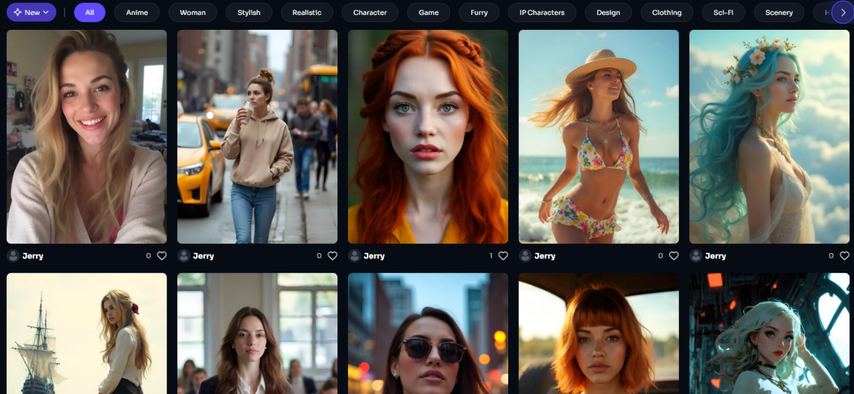Open the woman wearing sunglasses thumbnail
Screen dimensions: 854x394
[x=428, y=334]
